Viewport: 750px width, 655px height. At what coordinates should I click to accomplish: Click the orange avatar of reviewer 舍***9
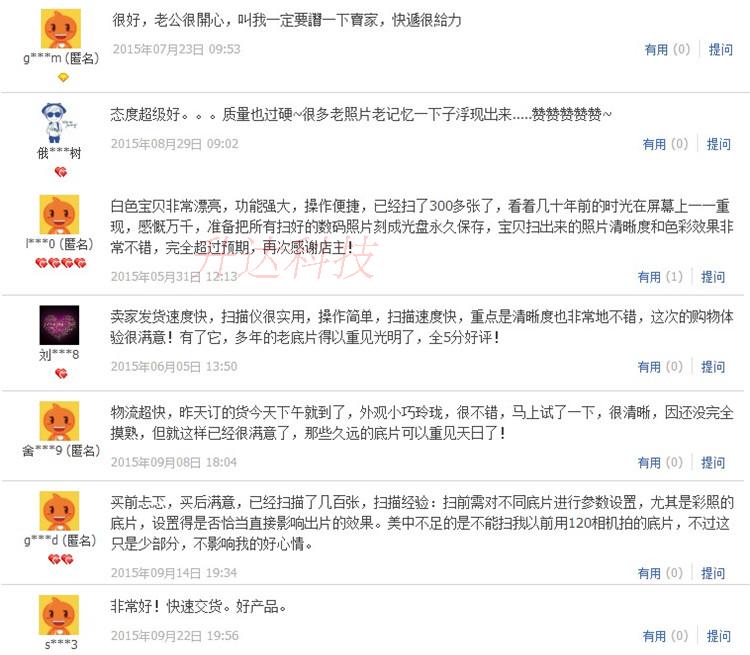(x=59, y=421)
